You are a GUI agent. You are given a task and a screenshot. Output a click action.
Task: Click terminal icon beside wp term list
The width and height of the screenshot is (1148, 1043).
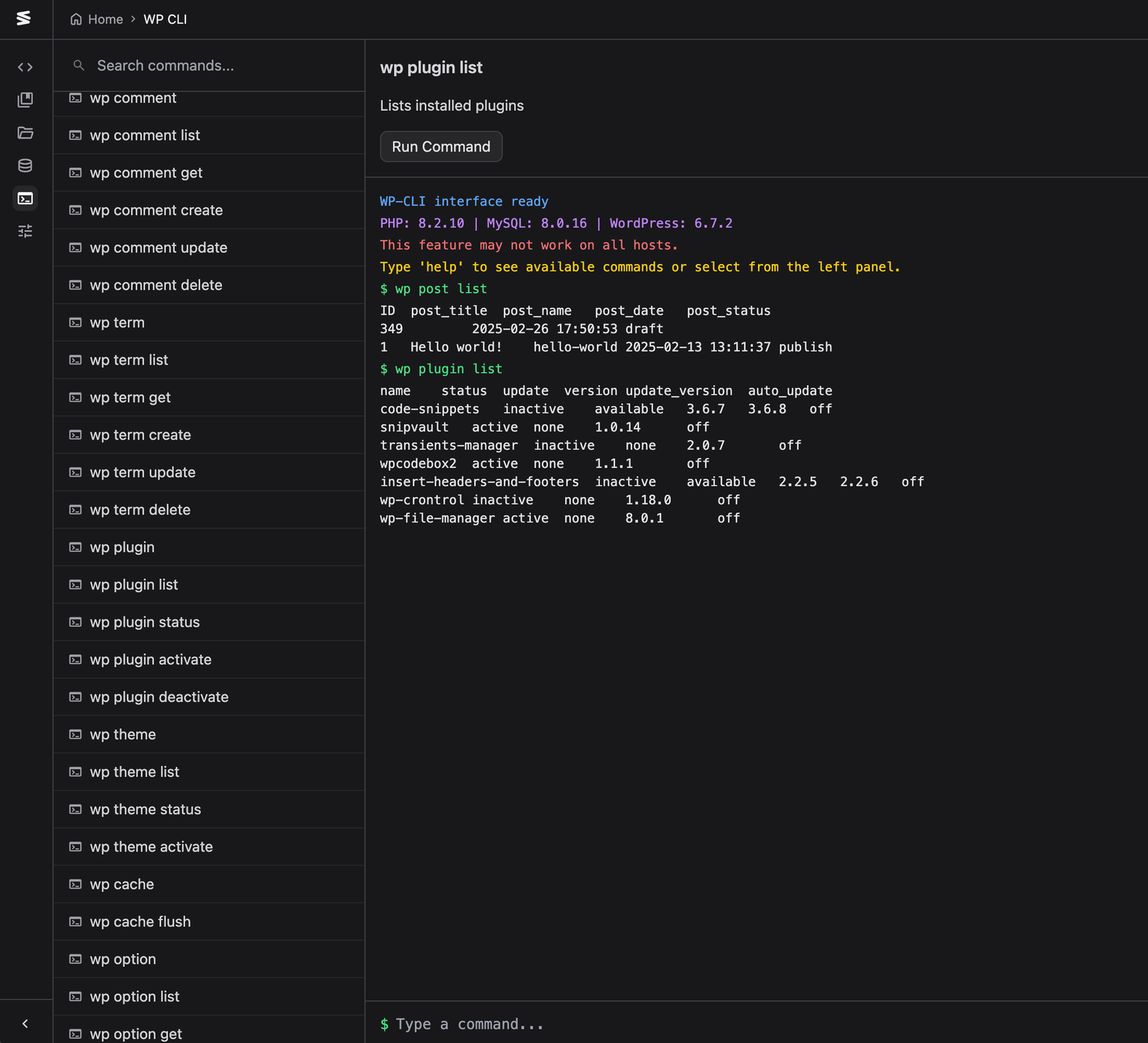[x=75, y=360]
